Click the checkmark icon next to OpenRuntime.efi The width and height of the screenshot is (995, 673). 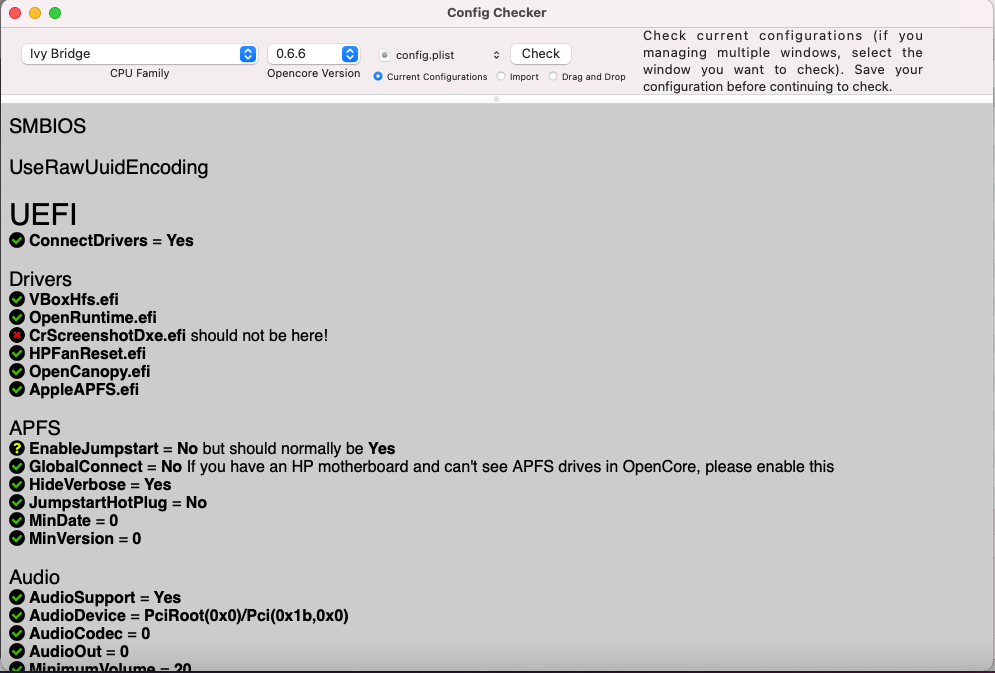[17, 317]
